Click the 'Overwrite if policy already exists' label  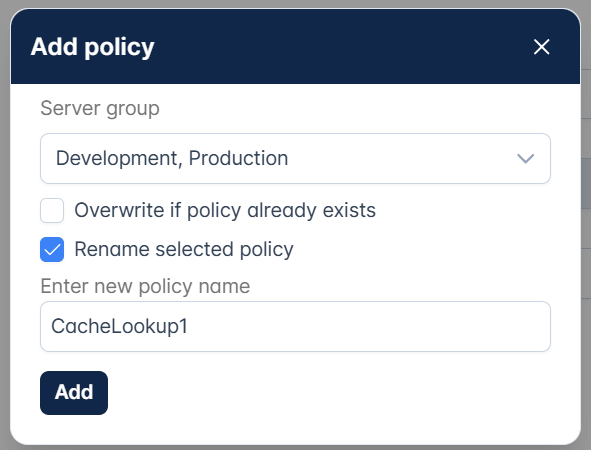[225, 210]
